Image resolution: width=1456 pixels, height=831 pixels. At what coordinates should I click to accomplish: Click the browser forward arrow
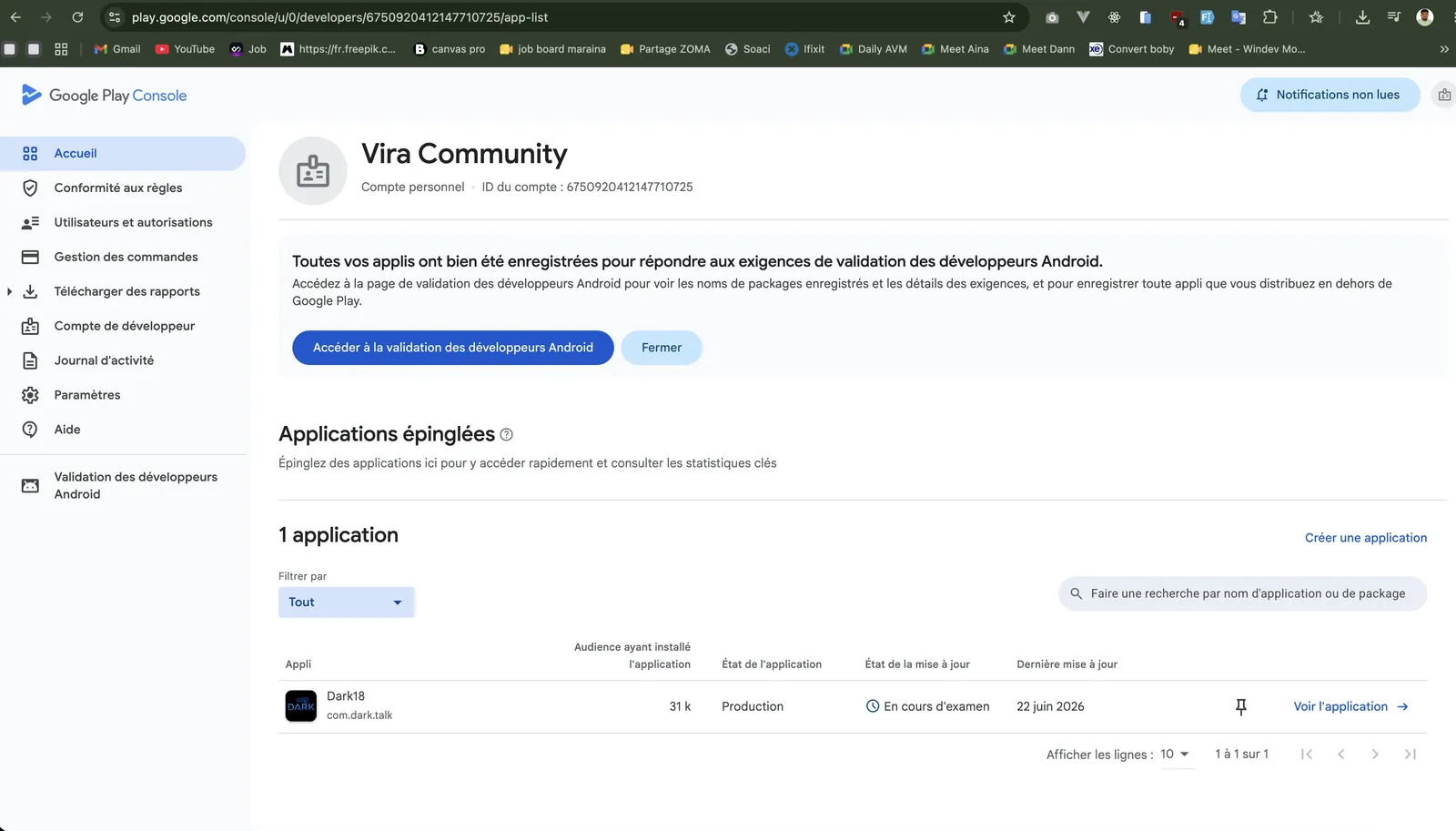coord(46,17)
